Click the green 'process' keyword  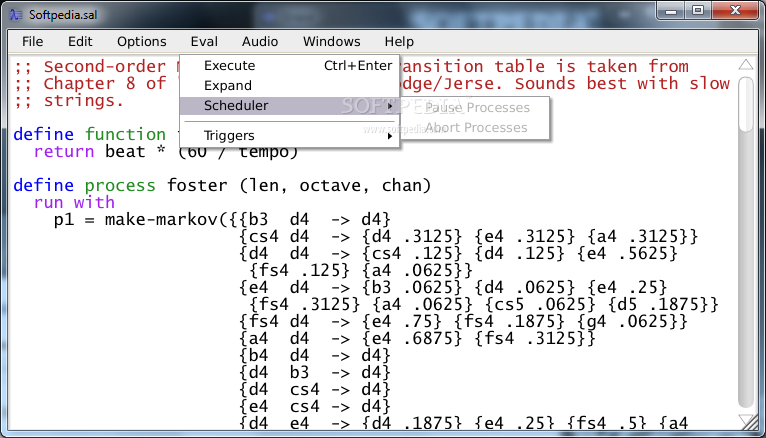click(x=120, y=186)
